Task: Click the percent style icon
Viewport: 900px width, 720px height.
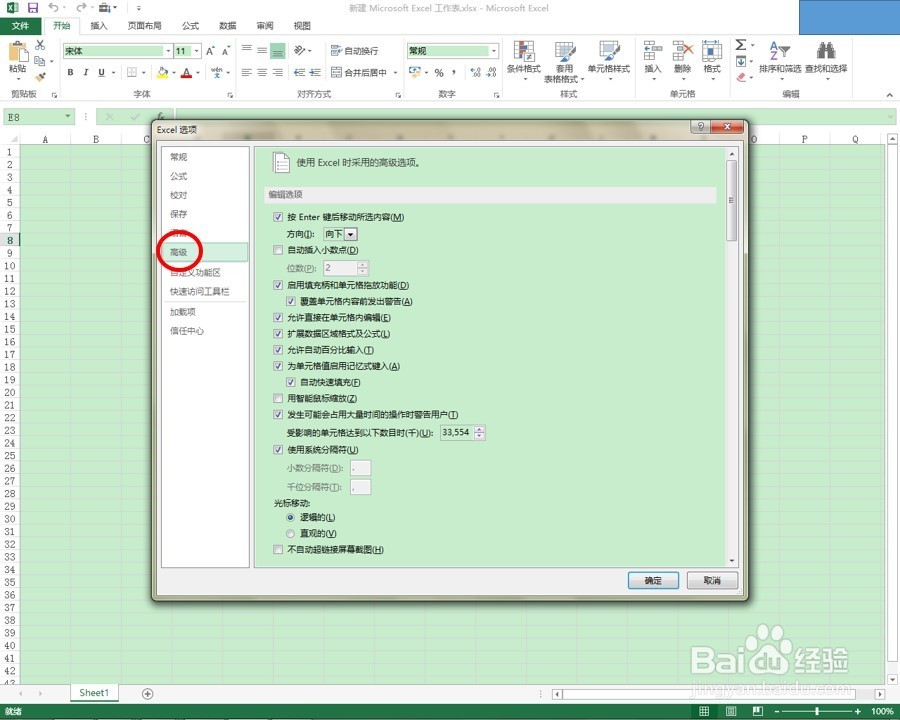Action: [x=439, y=72]
